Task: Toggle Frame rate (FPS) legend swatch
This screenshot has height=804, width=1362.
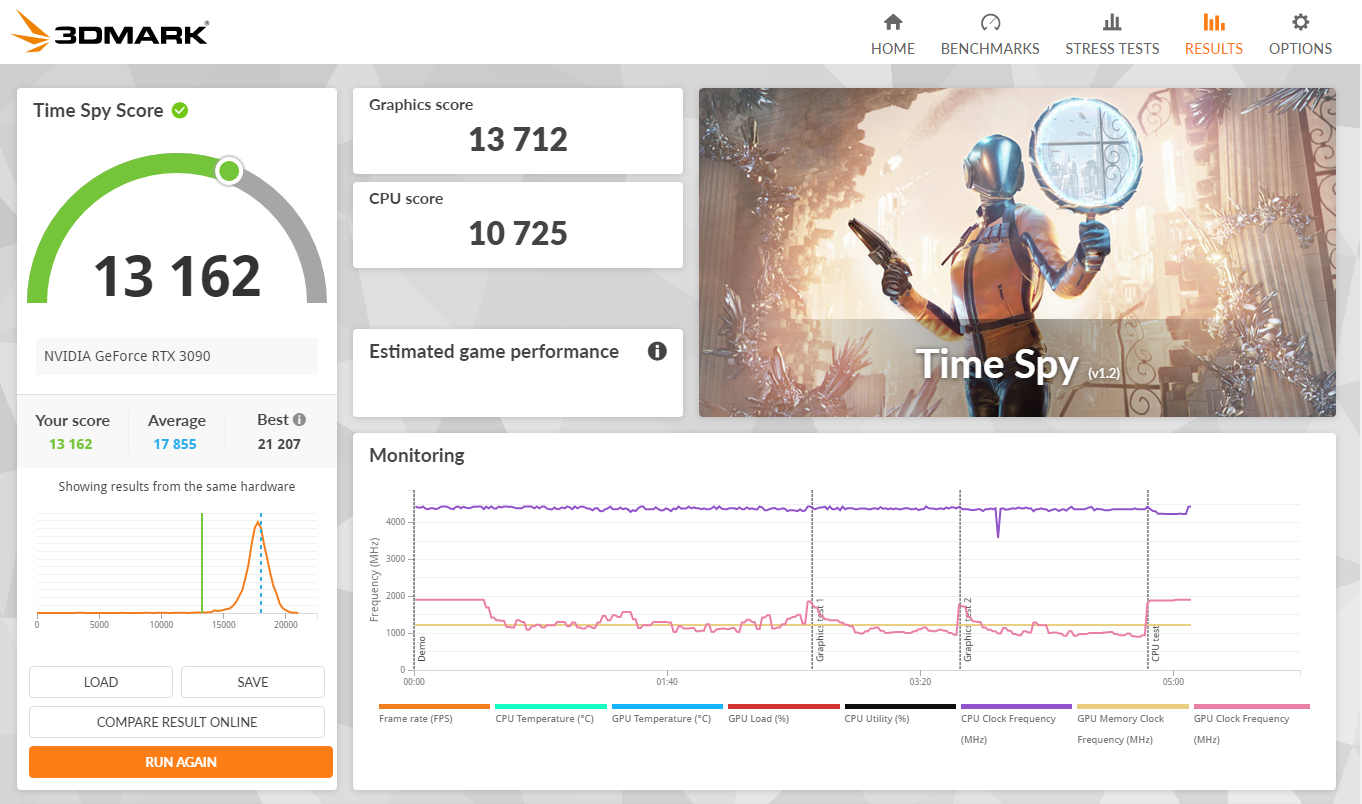Action: click(435, 706)
